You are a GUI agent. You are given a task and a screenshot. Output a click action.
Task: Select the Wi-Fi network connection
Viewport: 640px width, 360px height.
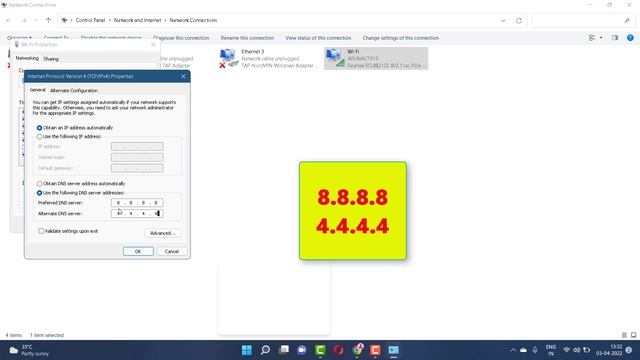(376, 58)
